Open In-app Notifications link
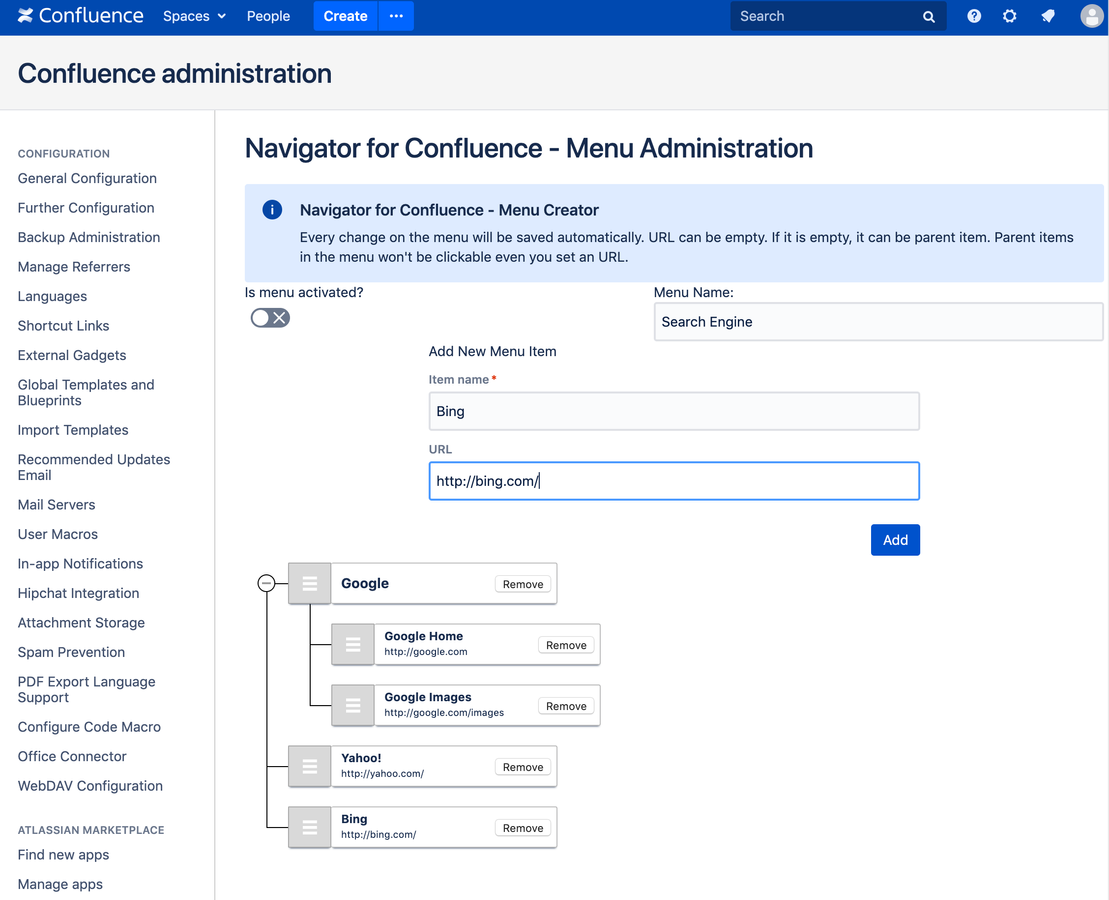Screen dimensions: 1109x900 [80, 564]
